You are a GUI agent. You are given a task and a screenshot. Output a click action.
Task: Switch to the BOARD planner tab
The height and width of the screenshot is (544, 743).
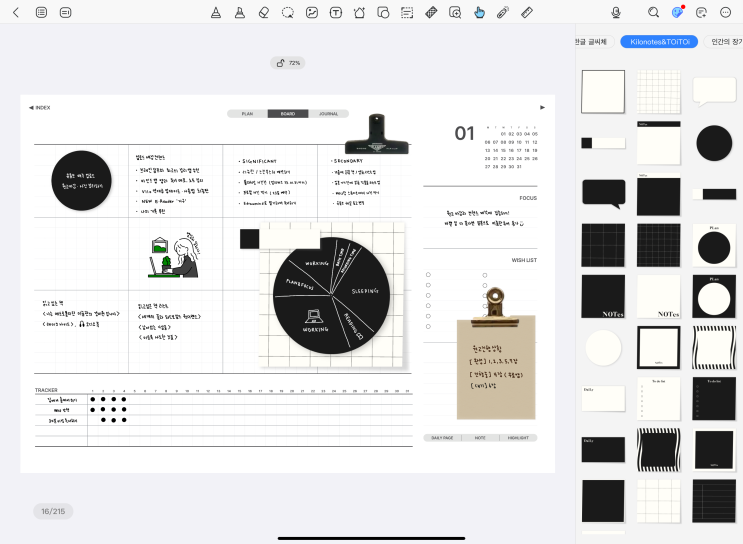(288, 114)
